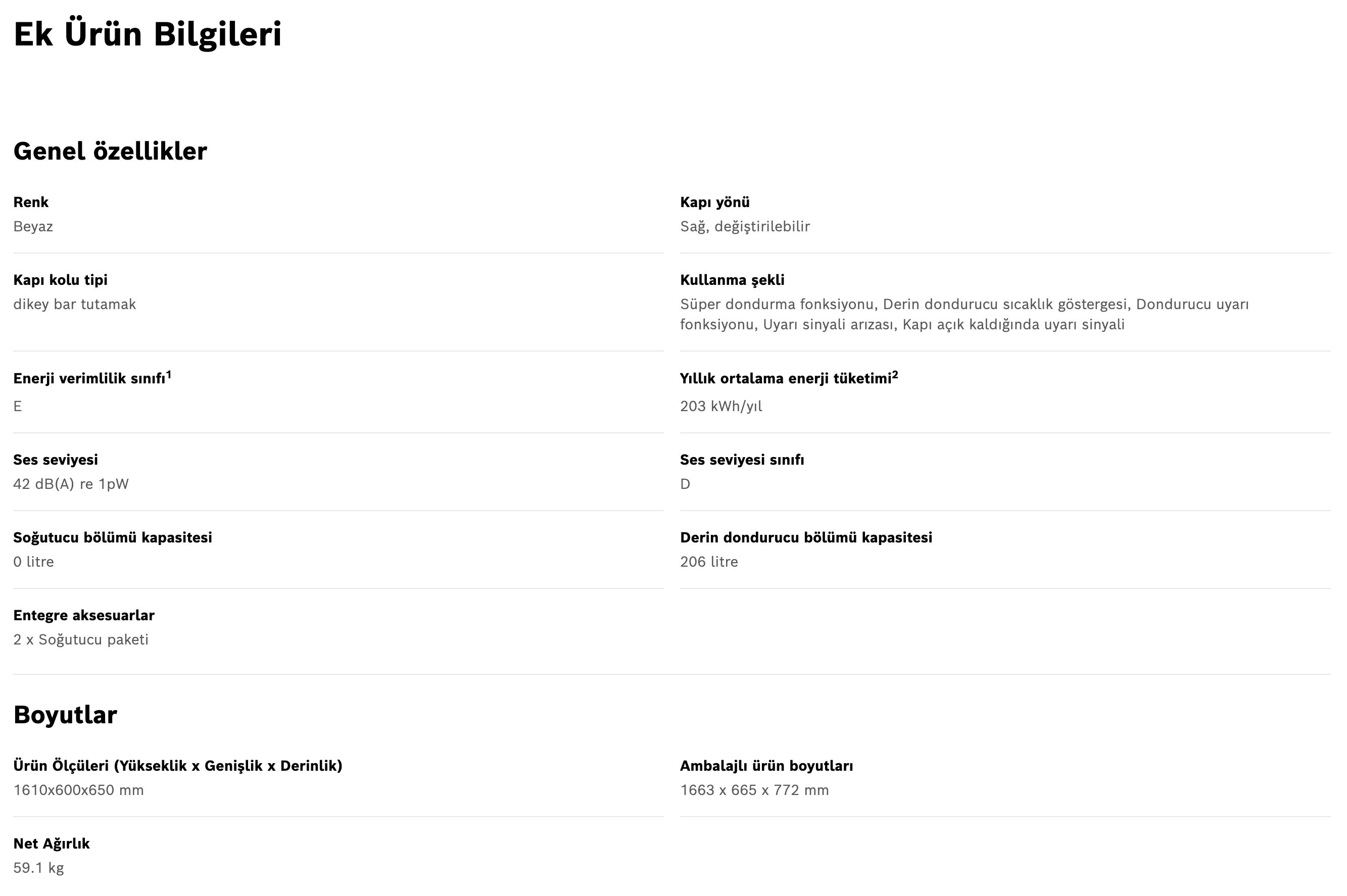Click the Net Ağırlık value 59.1 kg
The image size is (1347, 896).
pyautogui.click(x=38, y=868)
